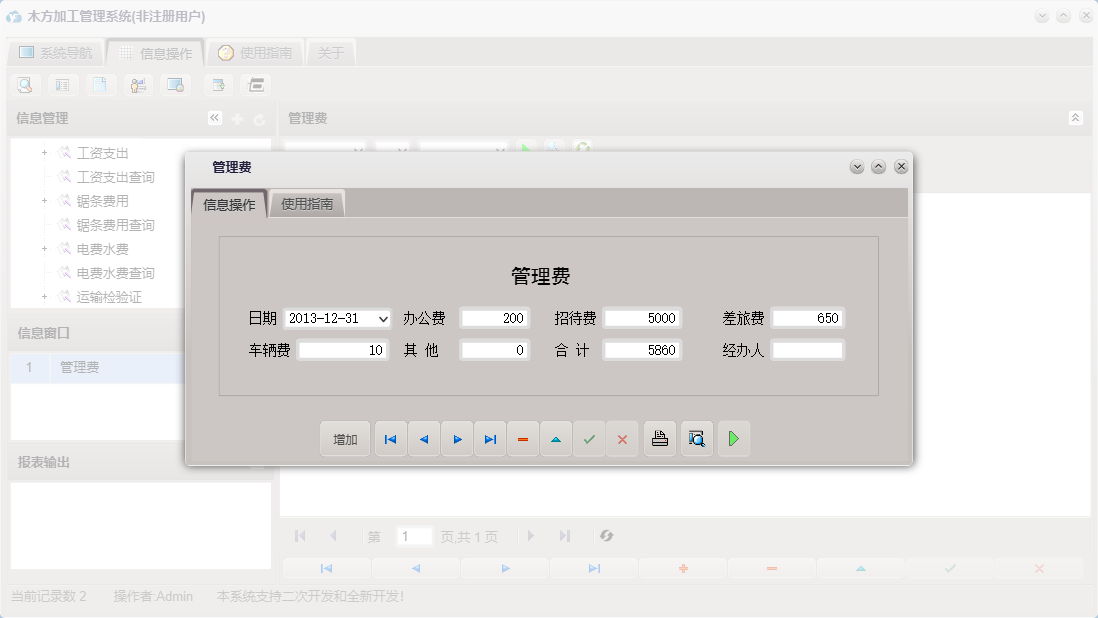The height and width of the screenshot is (618, 1098).
Task: Print the current 管理费 record
Action: point(659,438)
